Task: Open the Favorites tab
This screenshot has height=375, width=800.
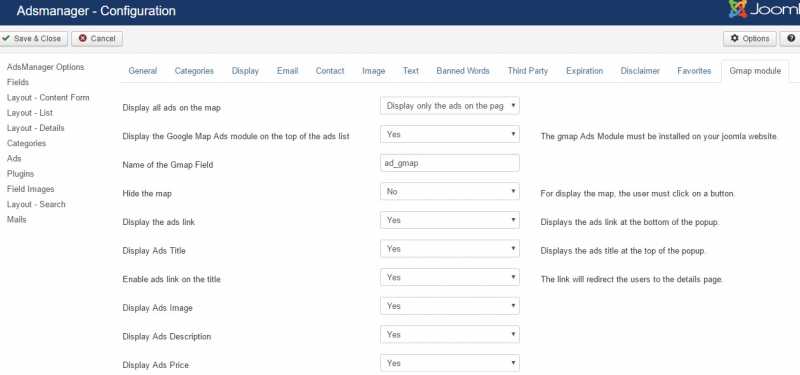Action: click(x=694, y=71)
